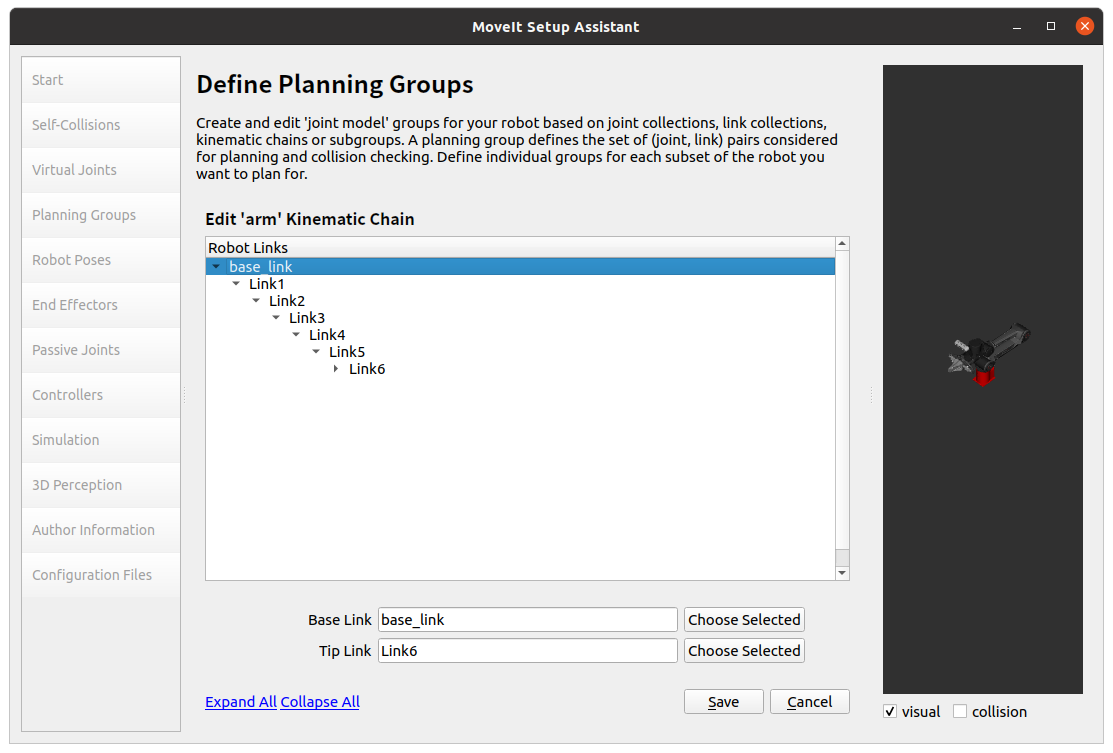Viewport: 1113px width, 753px height.
Task: Minimize the MoveIt Setup Assistant window
Action: click(x=1017, y=27)
